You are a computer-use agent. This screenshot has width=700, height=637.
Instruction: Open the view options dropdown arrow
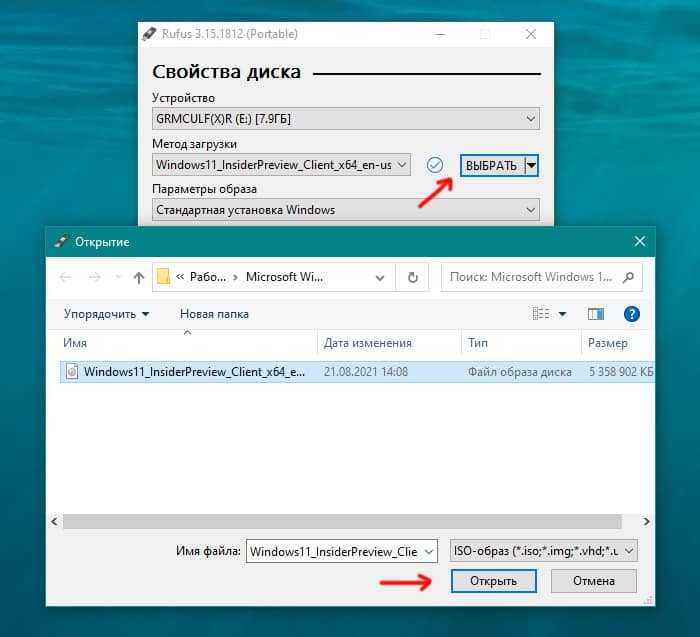[562, 314]
